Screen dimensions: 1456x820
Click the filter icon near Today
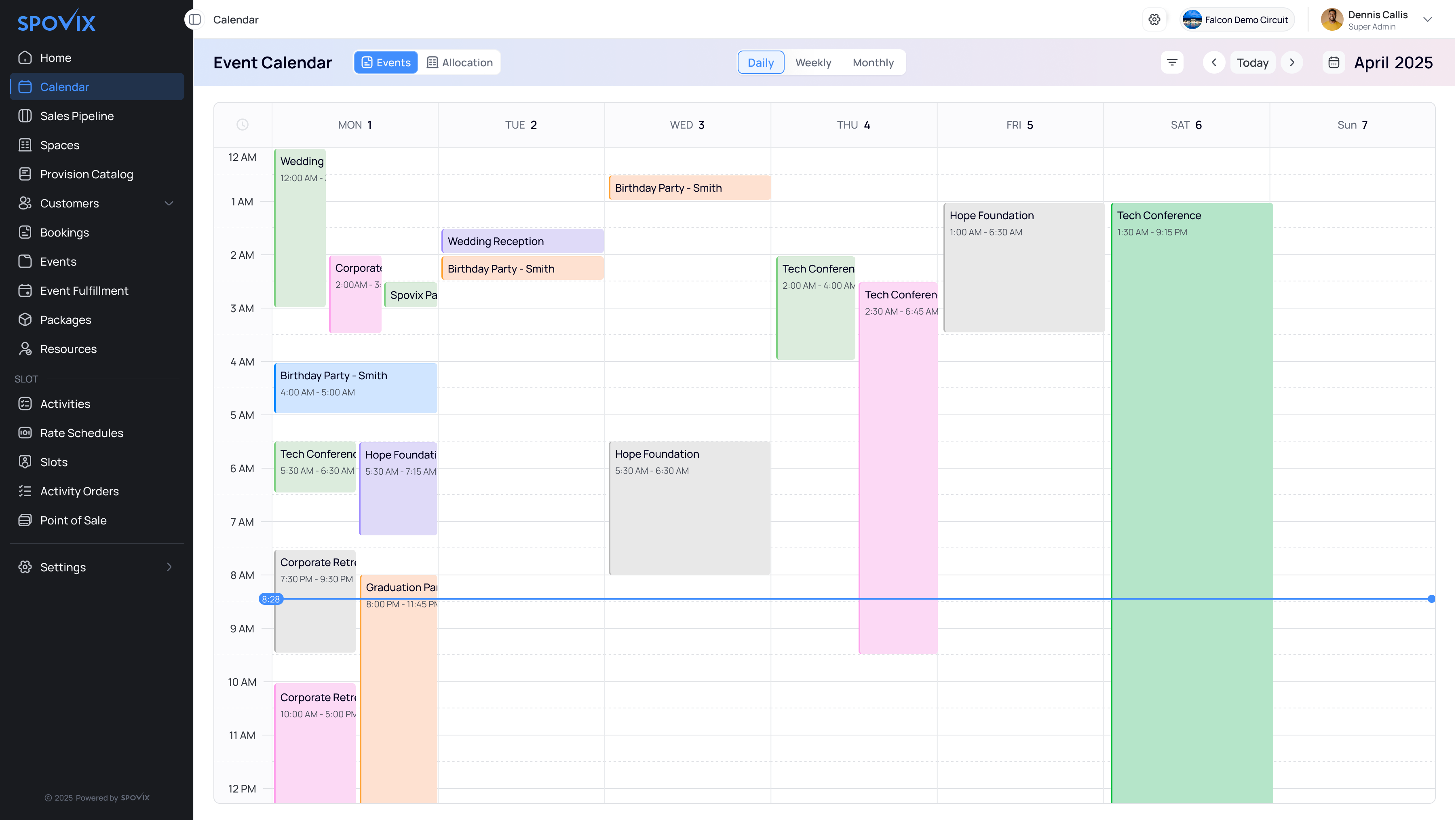[1172, 62]
